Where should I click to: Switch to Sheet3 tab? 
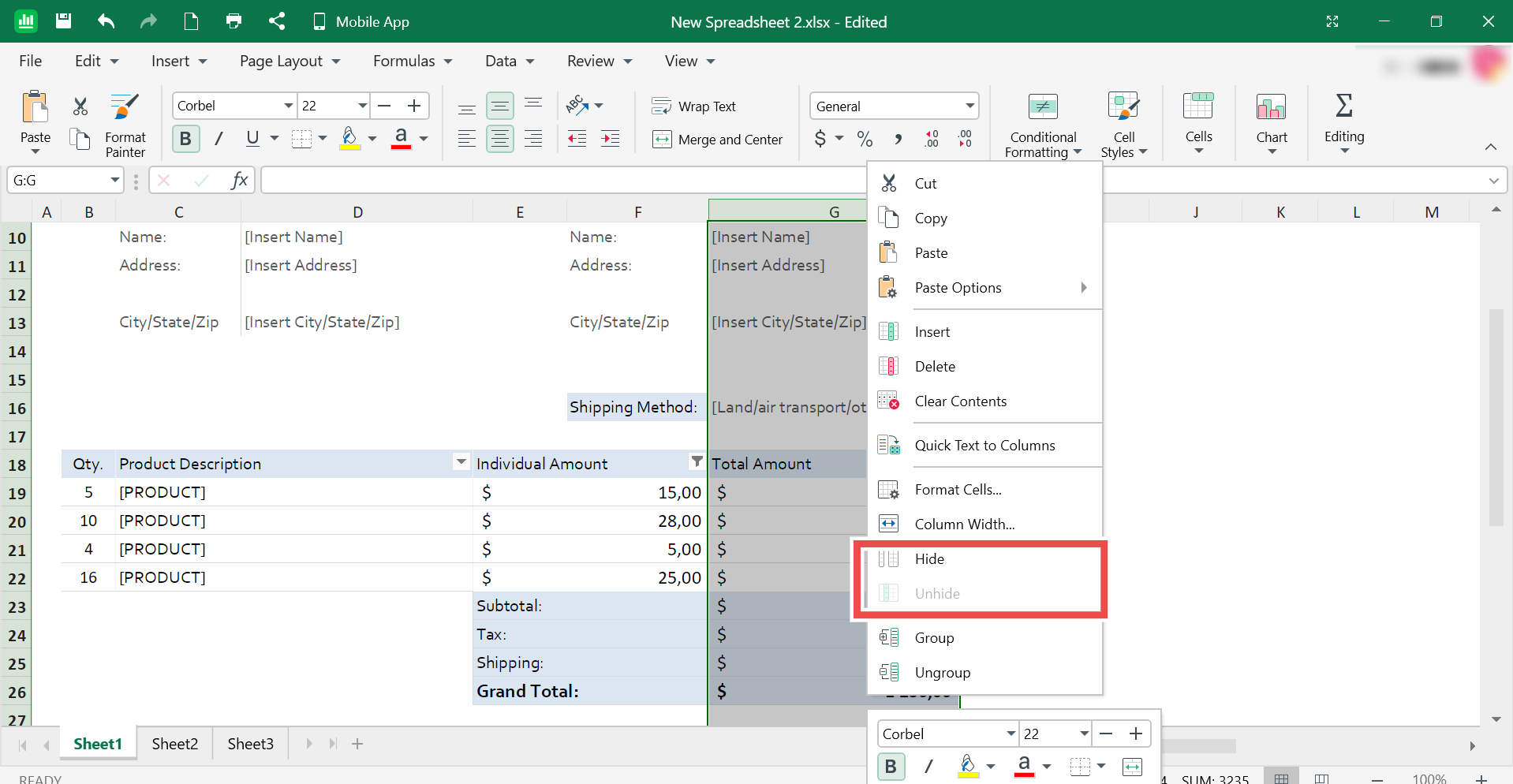point(251,744)
